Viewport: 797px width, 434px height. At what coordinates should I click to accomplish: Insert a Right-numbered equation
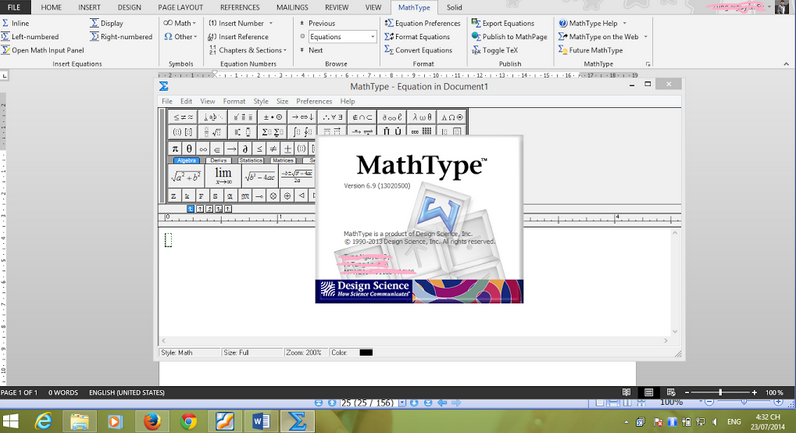tap(121, 37)
